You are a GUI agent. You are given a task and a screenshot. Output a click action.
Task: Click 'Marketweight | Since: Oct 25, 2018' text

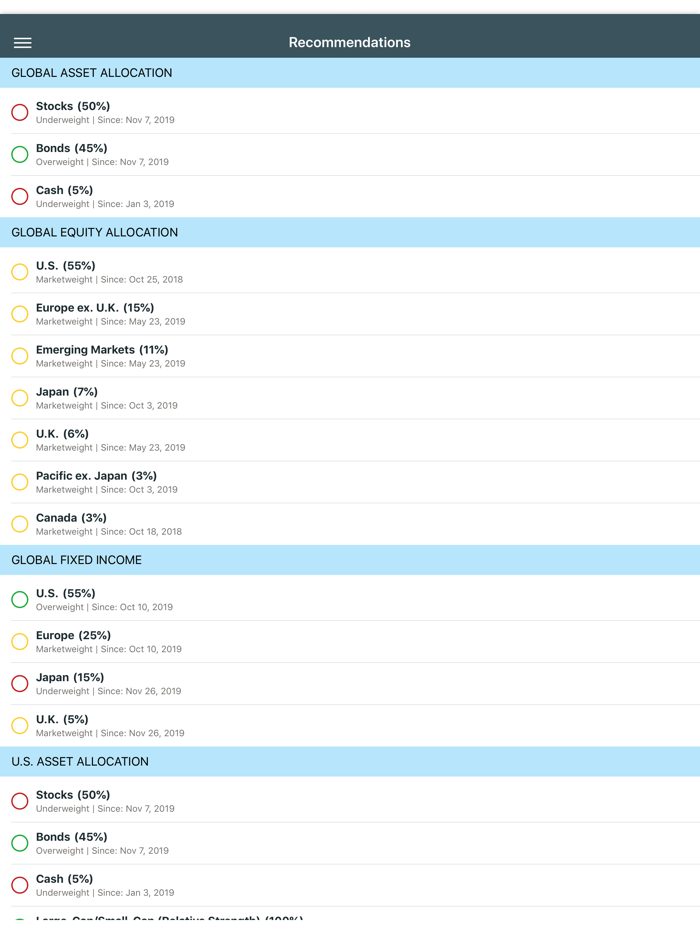coord(109,279)
